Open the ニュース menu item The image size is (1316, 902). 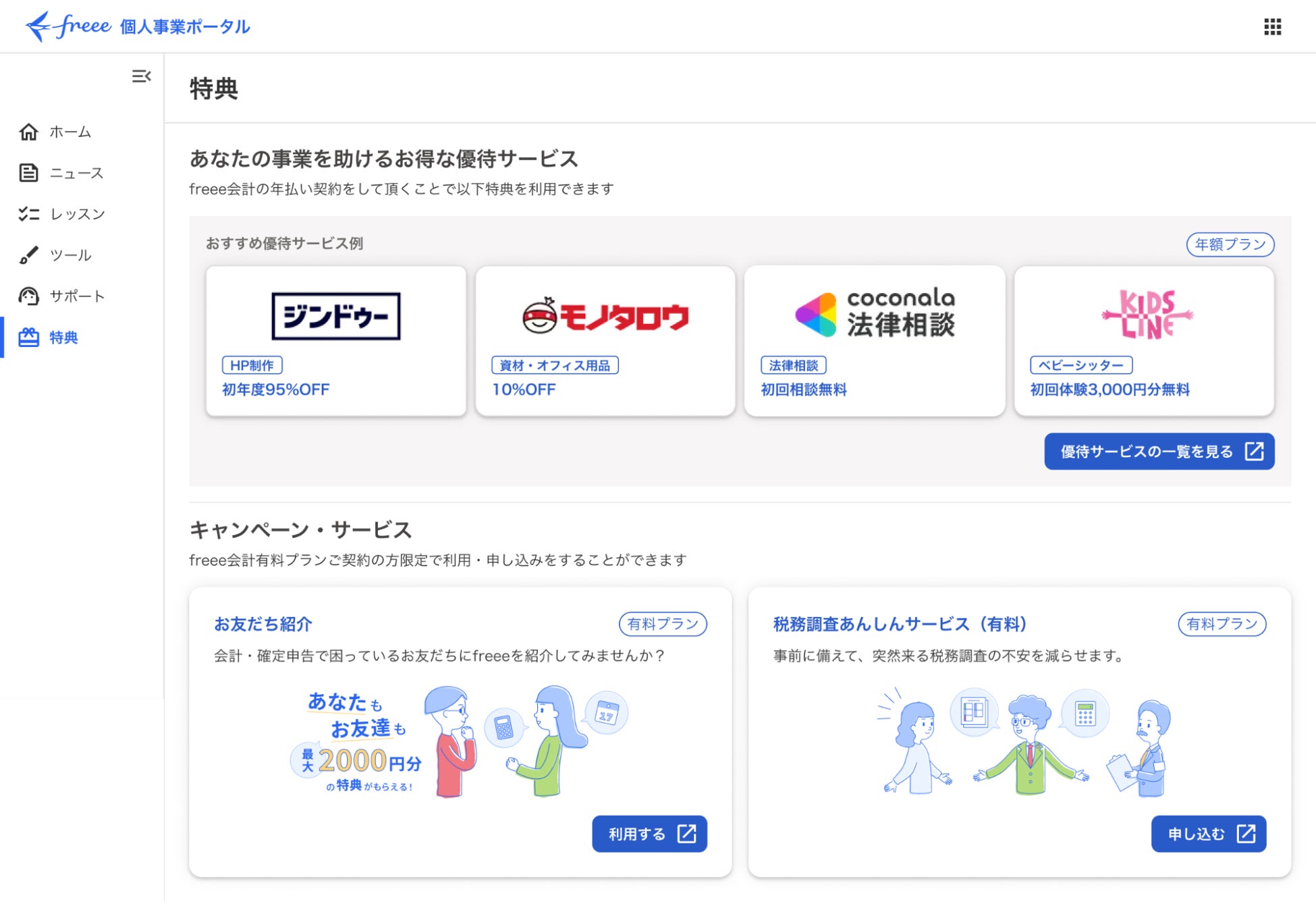[x=76, y=173]
